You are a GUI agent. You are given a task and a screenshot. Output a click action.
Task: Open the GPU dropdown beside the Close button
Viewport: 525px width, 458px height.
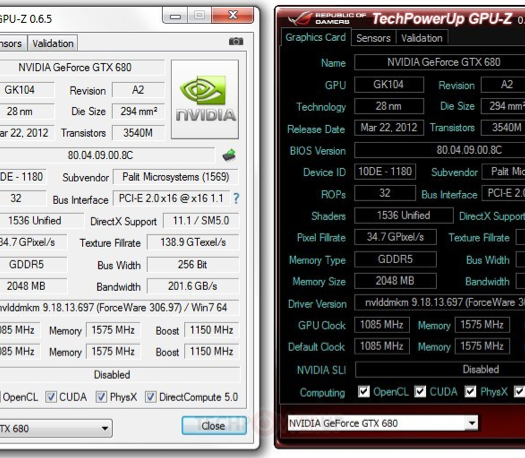click(x=104, y=428)
